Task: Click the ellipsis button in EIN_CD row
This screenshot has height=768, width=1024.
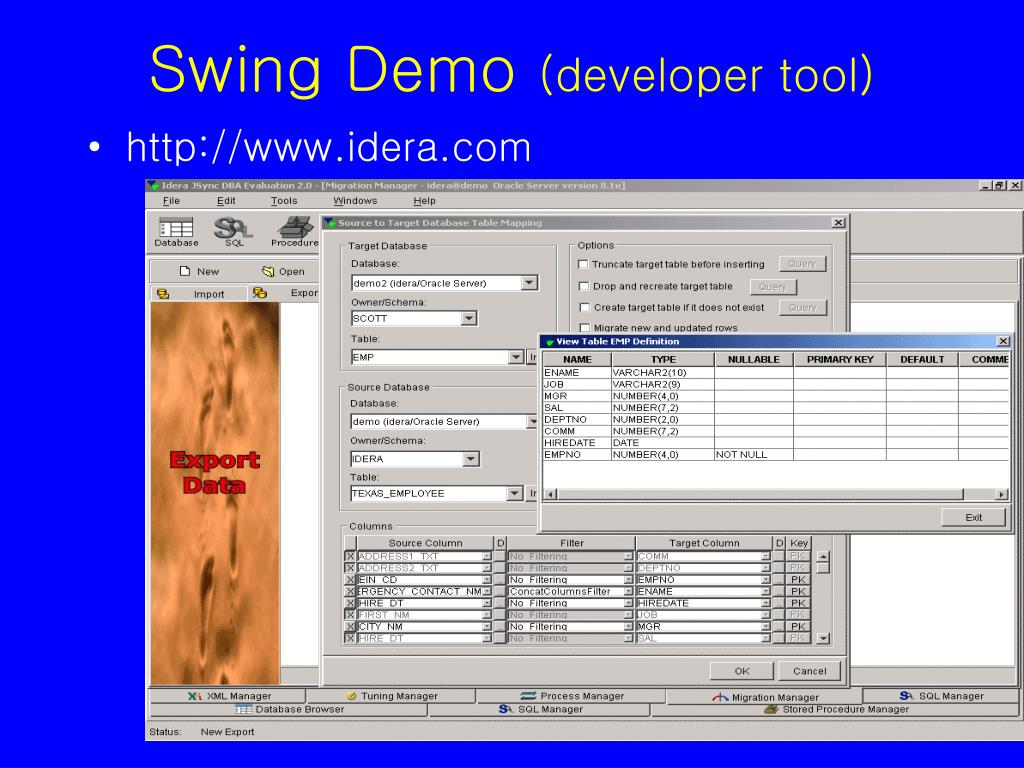Action: (x=500, y=580)
